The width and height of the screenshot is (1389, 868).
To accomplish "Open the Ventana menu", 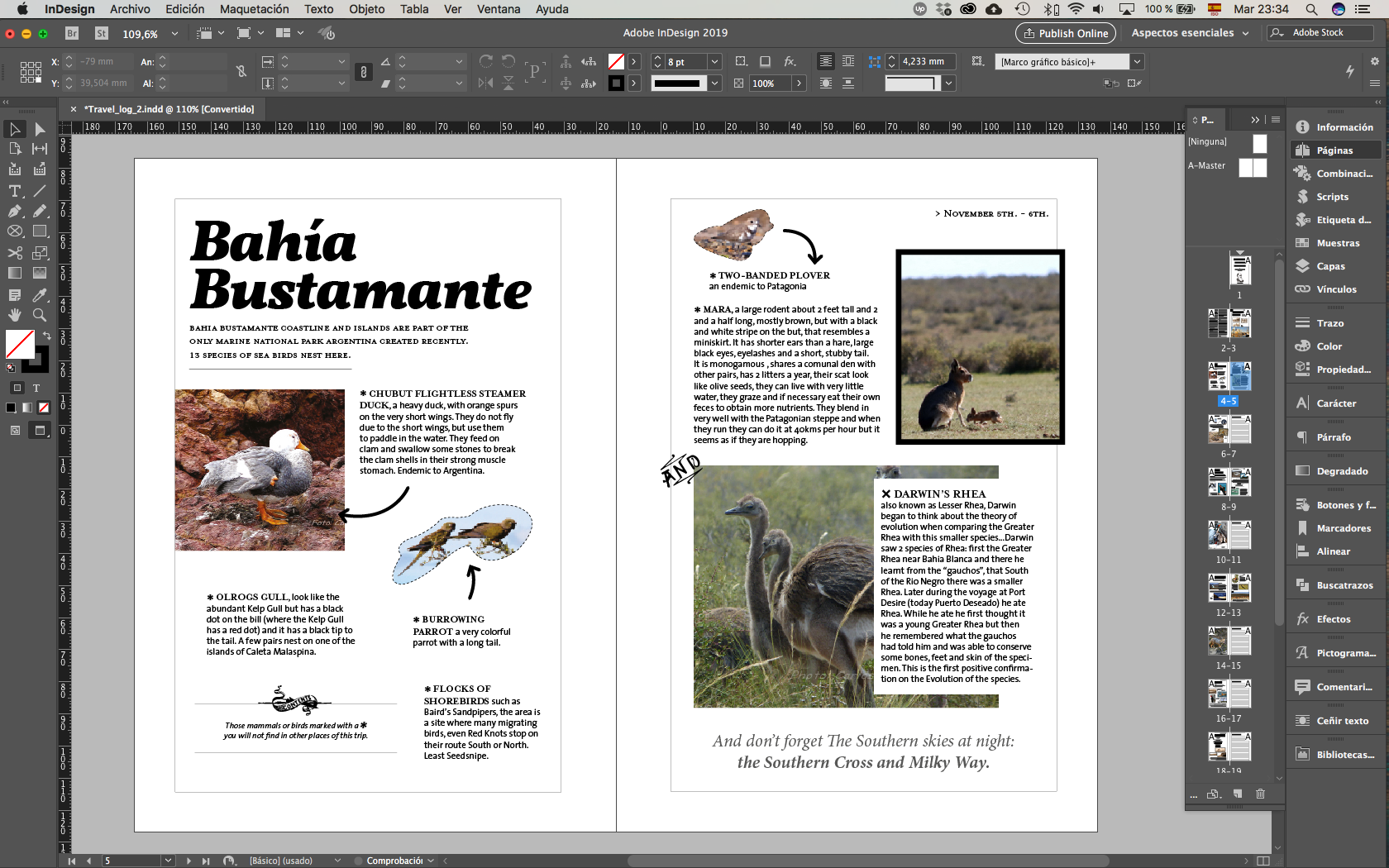I will [499, 9].
